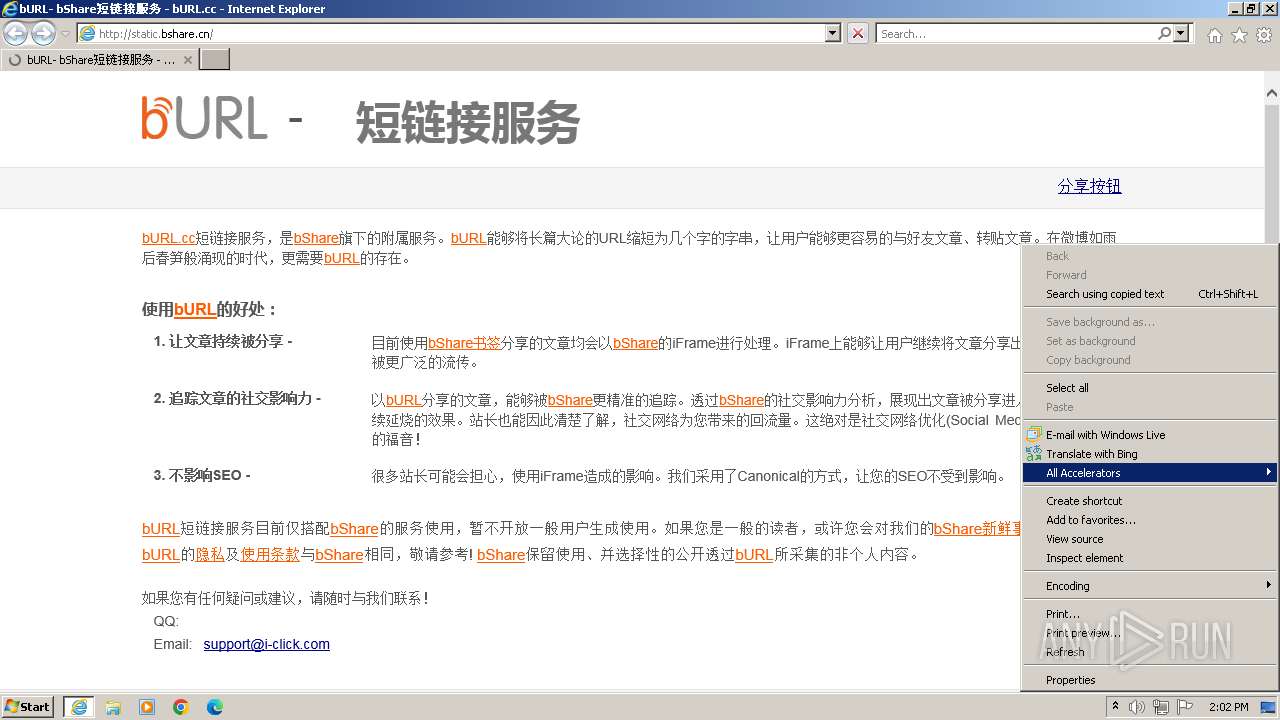Screen dimensions: 1280x720
Task: Select the bURL bShare browser tab
Action: [x=99, y=60]
